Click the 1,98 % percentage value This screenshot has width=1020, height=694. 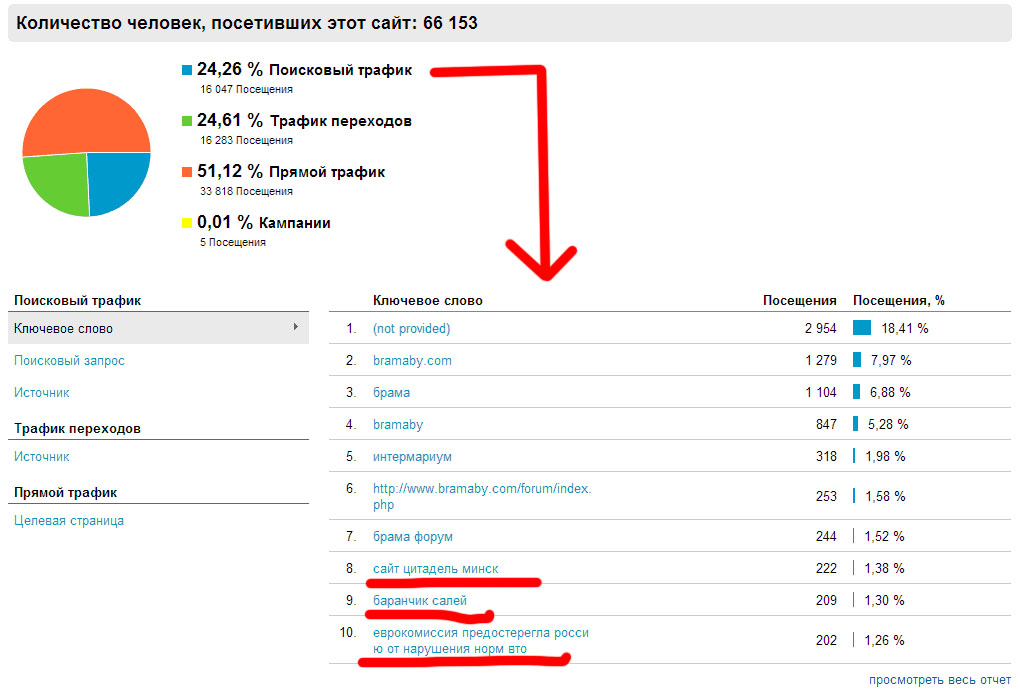click(x=885, y=457)
